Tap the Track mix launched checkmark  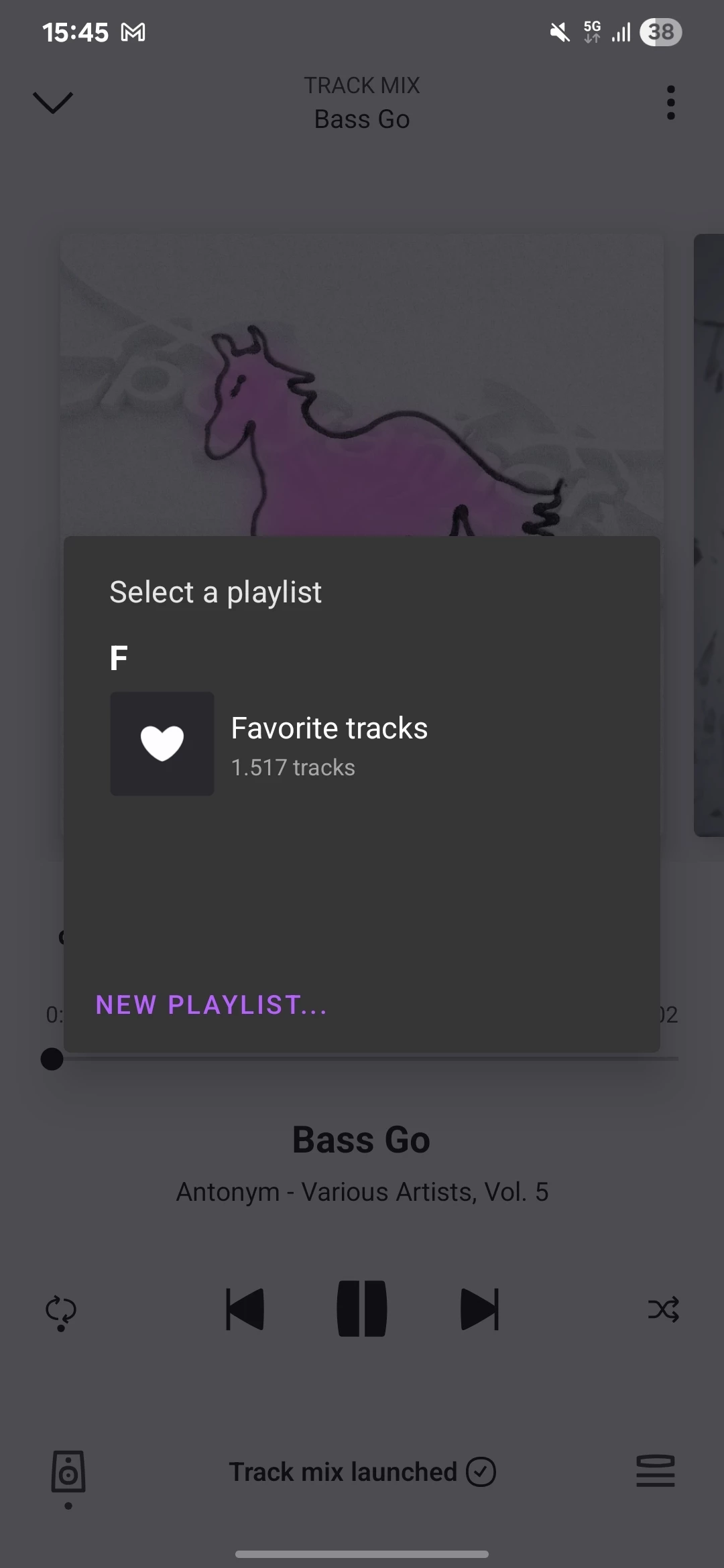481,1472
